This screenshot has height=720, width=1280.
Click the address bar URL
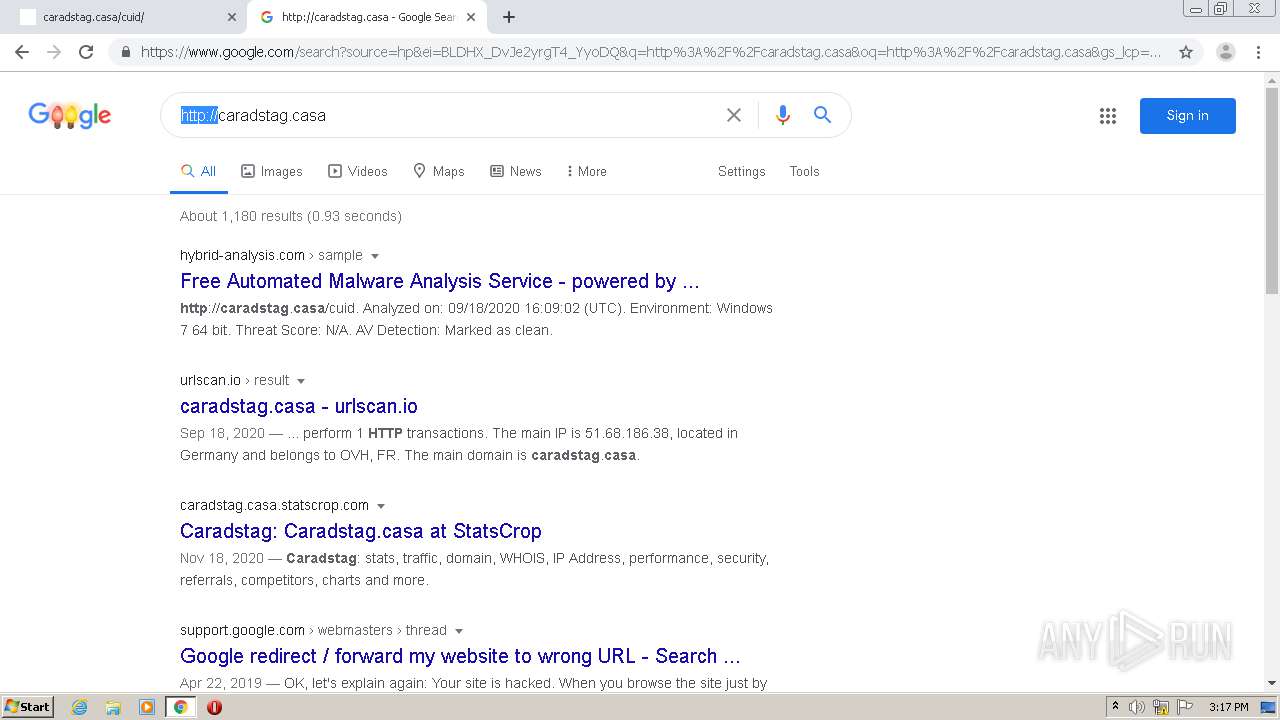click(x=651, y=52)
